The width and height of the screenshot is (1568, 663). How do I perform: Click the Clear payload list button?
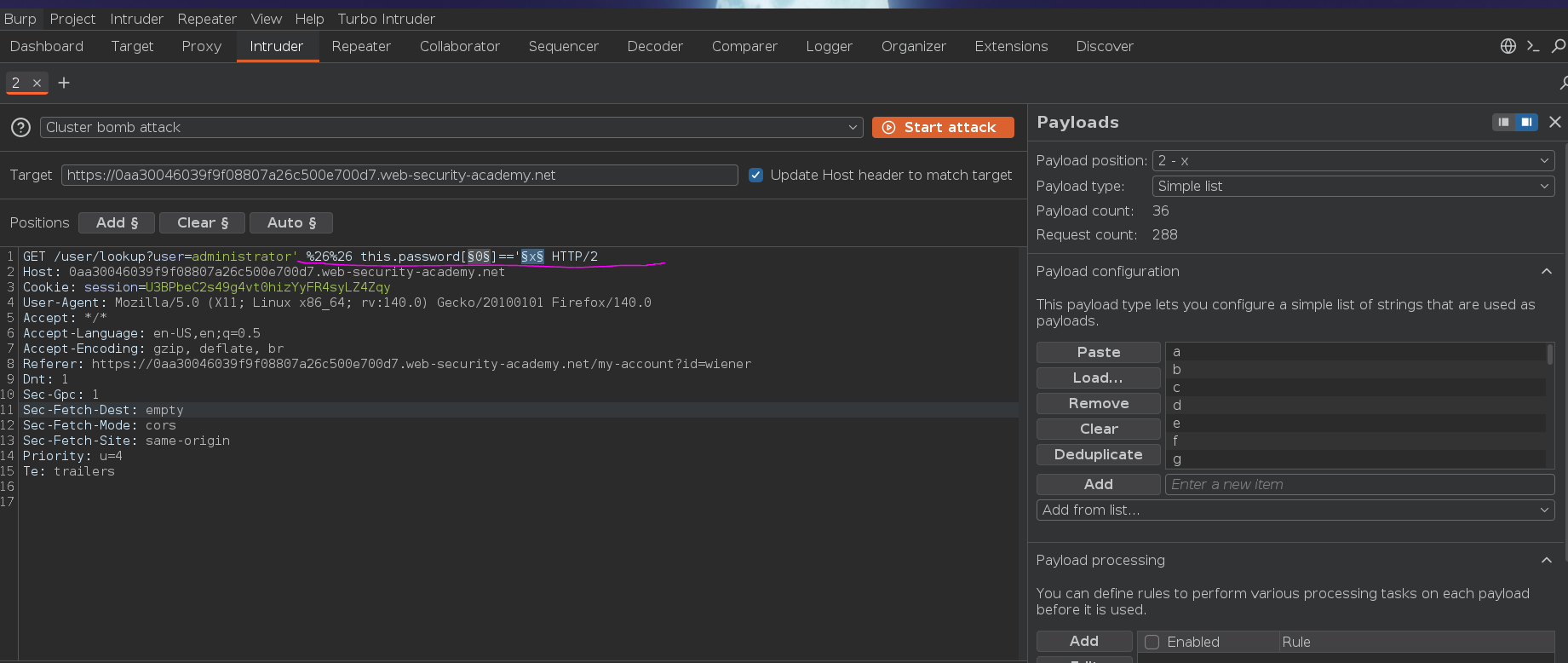pos(1099,429)
